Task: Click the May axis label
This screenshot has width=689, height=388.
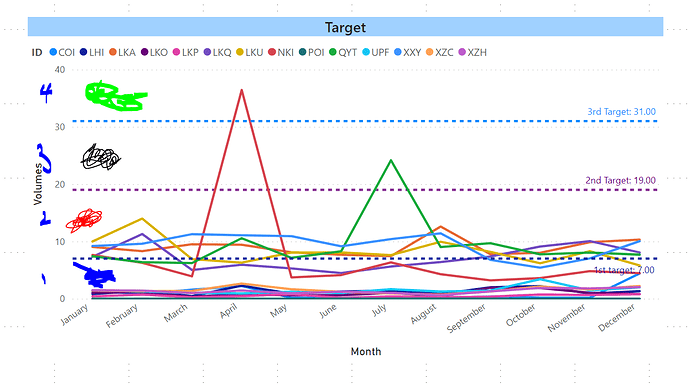Action: [x=279, y=311]
